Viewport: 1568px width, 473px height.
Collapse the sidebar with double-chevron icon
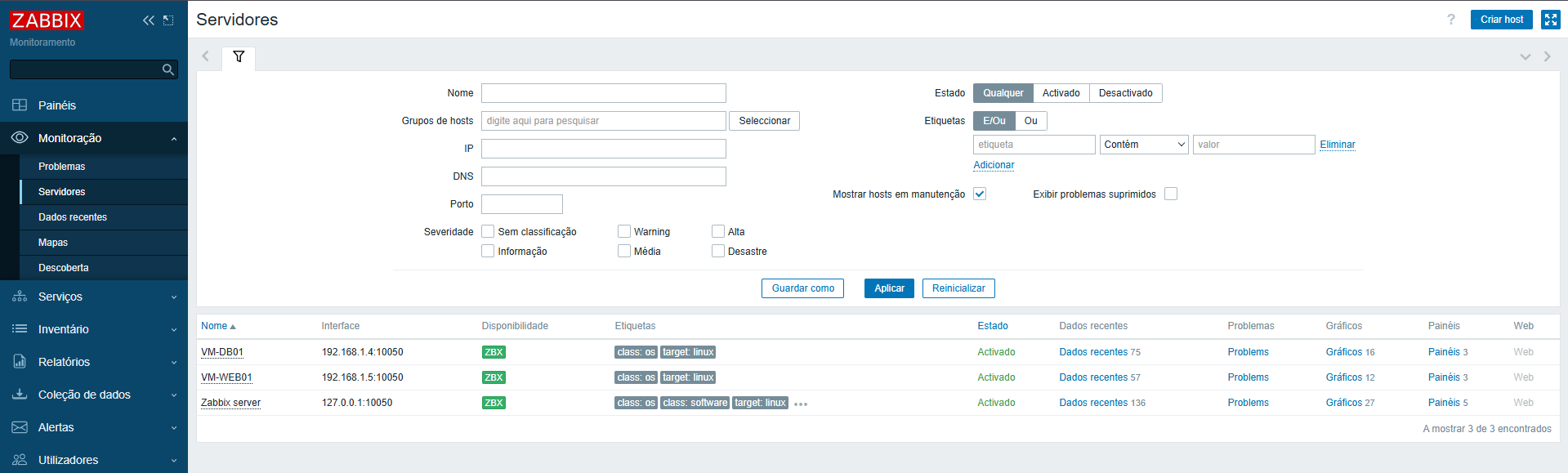(148, 20)
